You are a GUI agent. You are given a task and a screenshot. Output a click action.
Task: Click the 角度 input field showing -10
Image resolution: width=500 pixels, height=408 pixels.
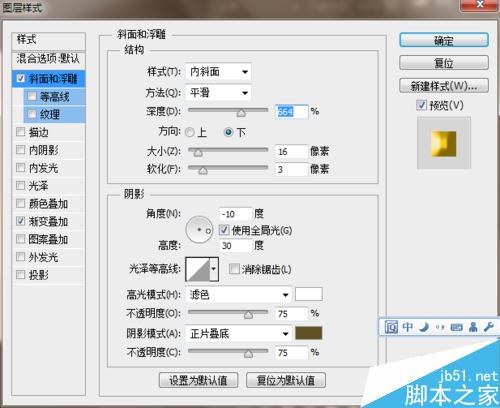[x=235, y=214]
